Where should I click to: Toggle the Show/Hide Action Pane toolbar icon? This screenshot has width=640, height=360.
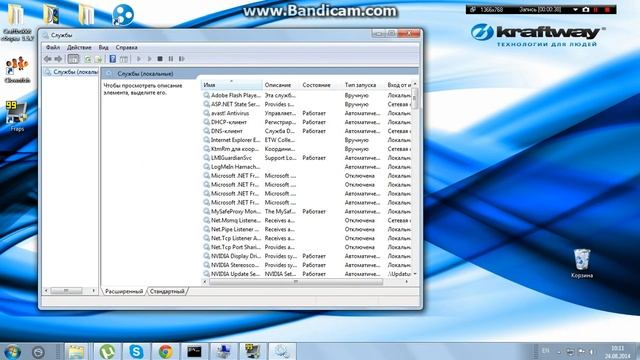coord(124,59)
